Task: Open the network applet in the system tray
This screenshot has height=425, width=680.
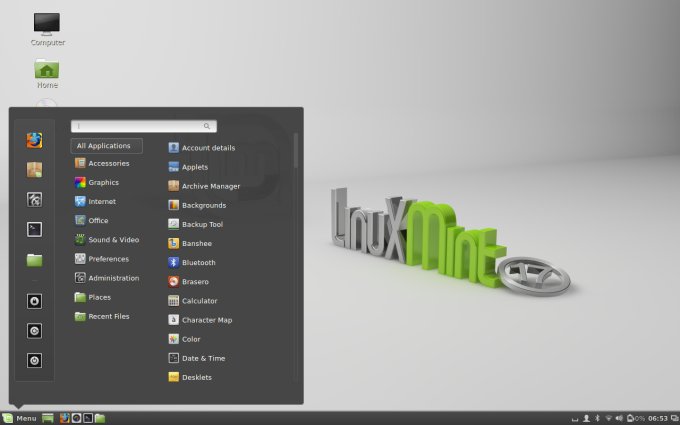Action: point(608,418)
